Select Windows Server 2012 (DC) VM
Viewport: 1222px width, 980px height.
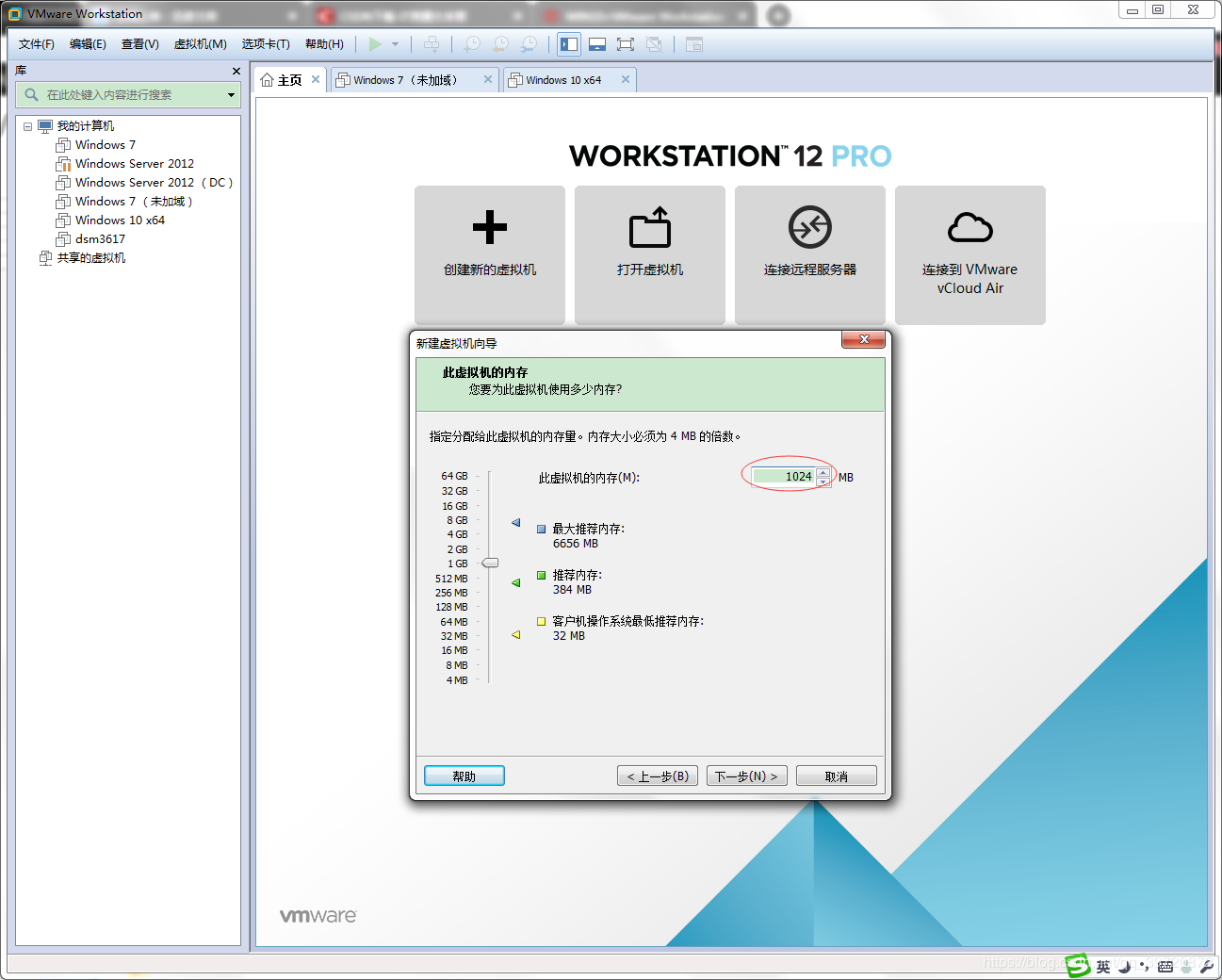click(x=154, y=183)
